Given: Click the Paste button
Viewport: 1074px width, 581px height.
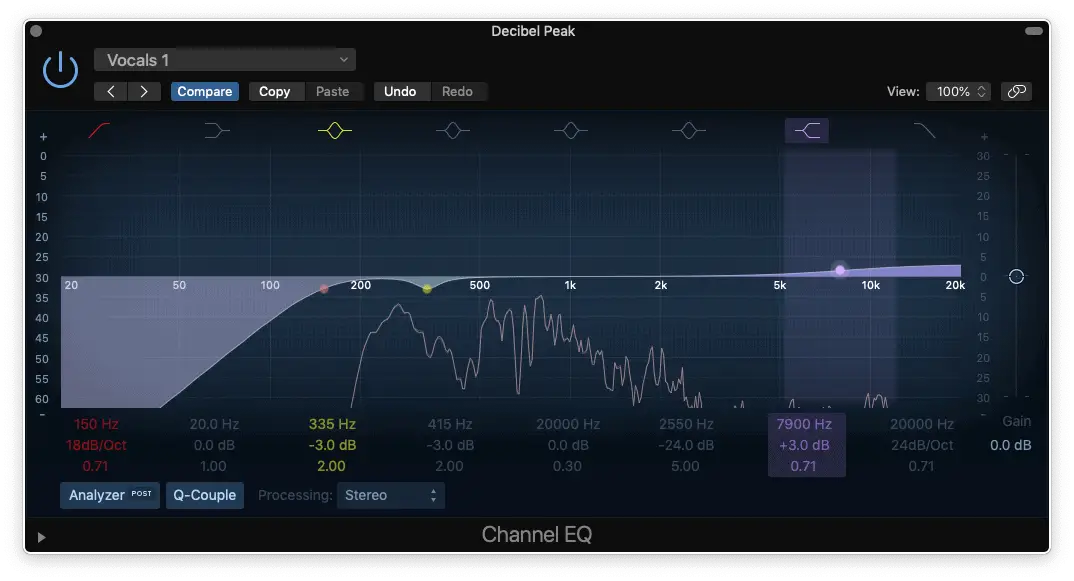Looking at the screenshot, I should coord(332,92).
